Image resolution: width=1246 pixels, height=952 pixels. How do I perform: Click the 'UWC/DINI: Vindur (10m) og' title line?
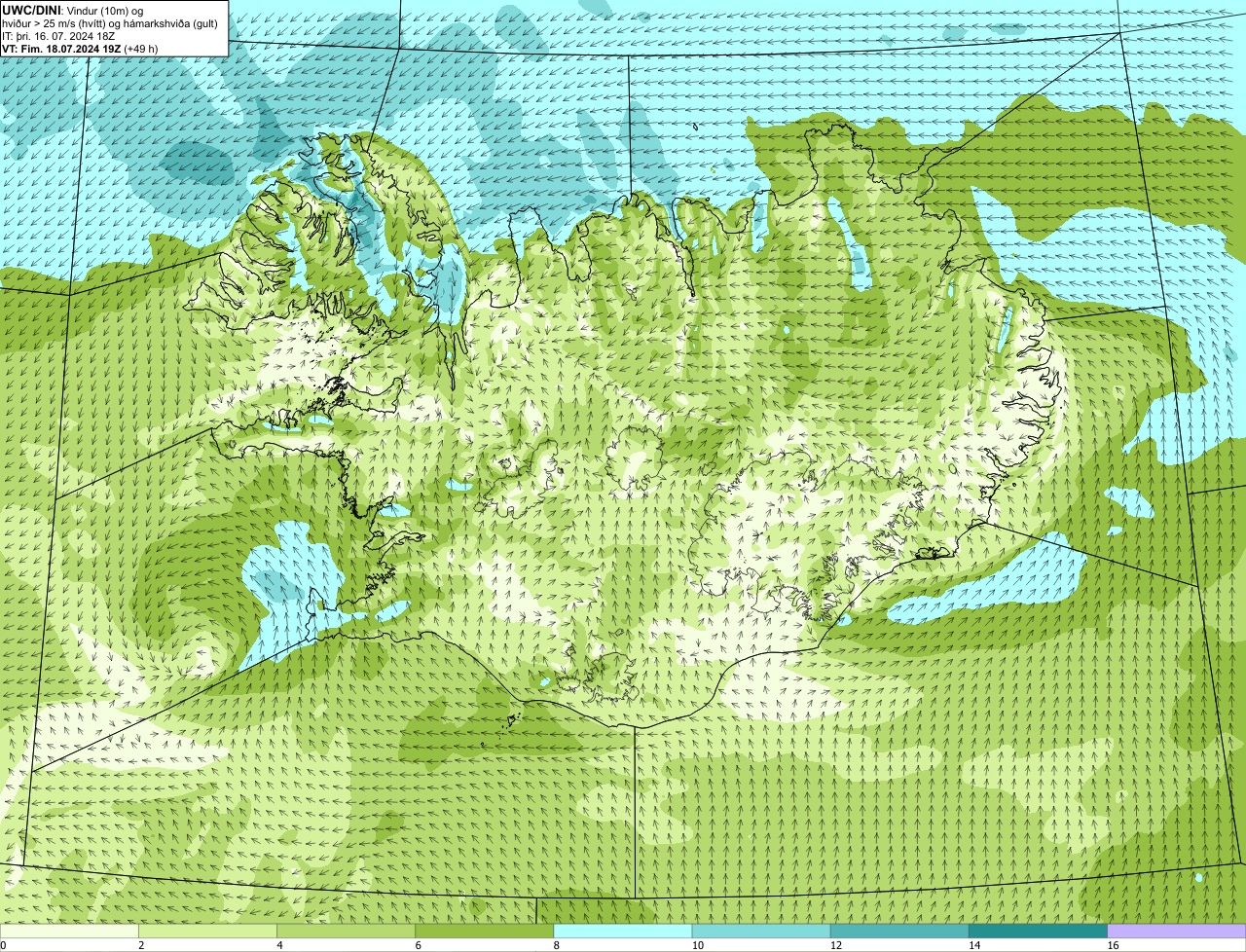tap(73, 10)
